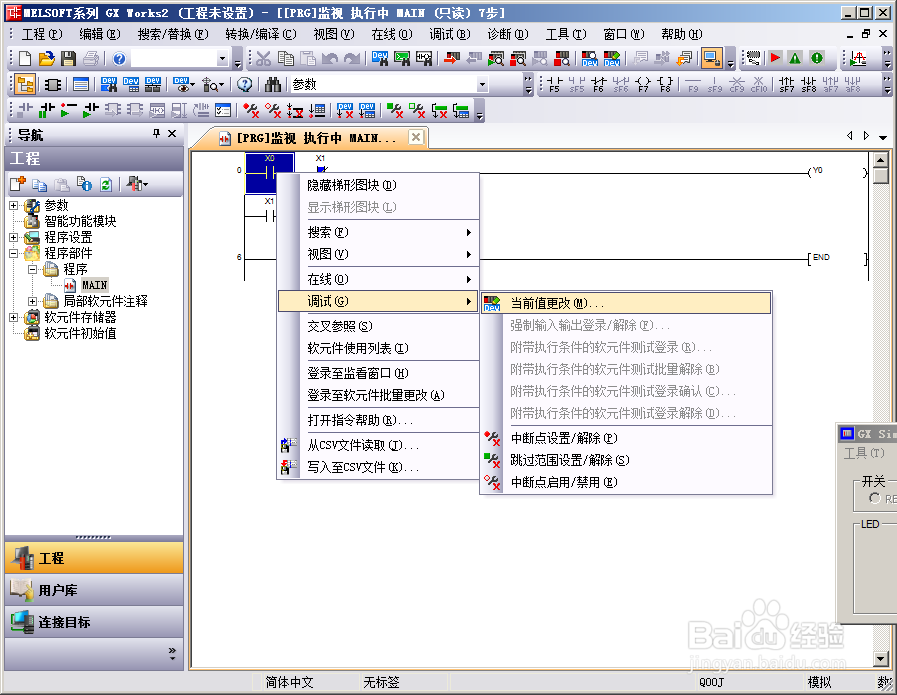Click the ladder editor scrollbar thumb
This screenshot has height=695, width=897.
(x=881, y=176)
